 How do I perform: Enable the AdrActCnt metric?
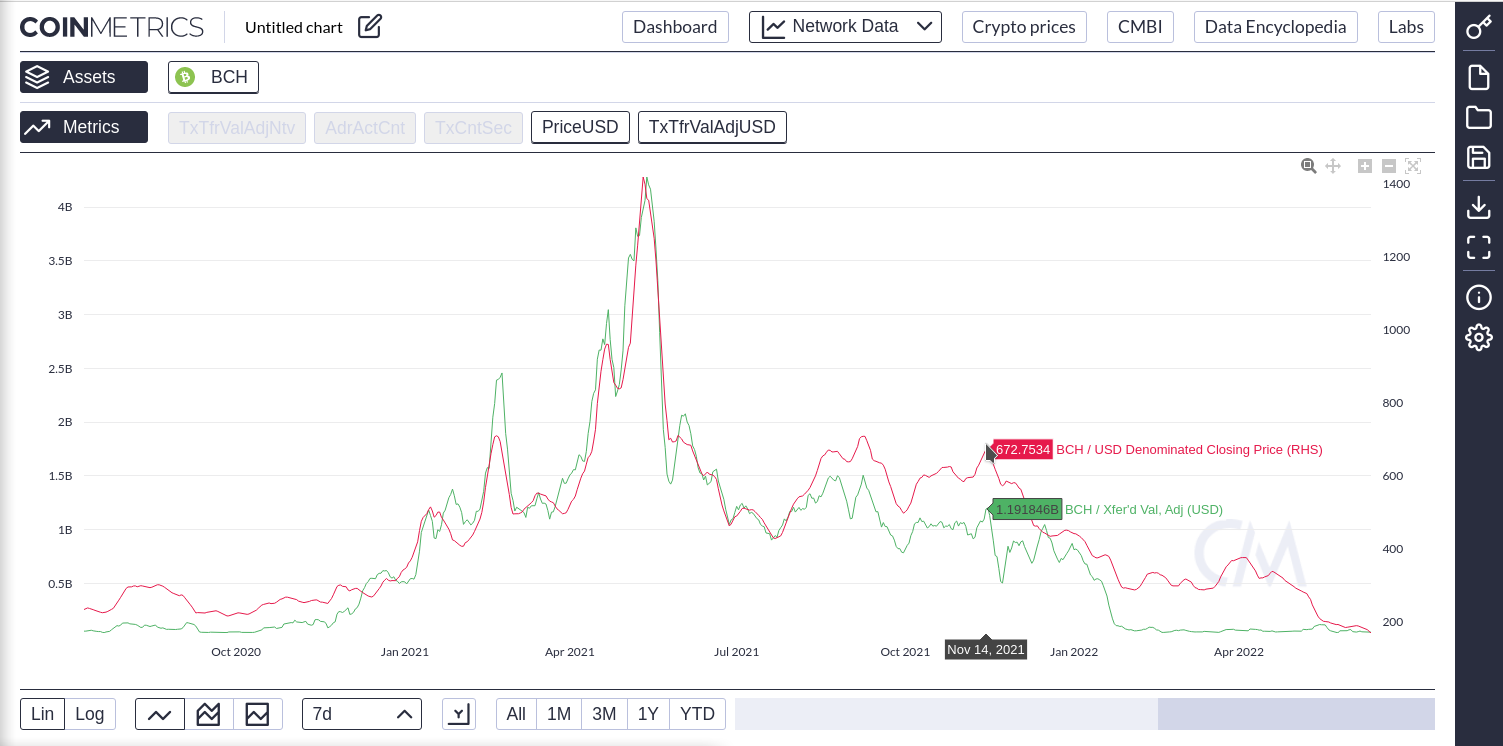[365, 127]
